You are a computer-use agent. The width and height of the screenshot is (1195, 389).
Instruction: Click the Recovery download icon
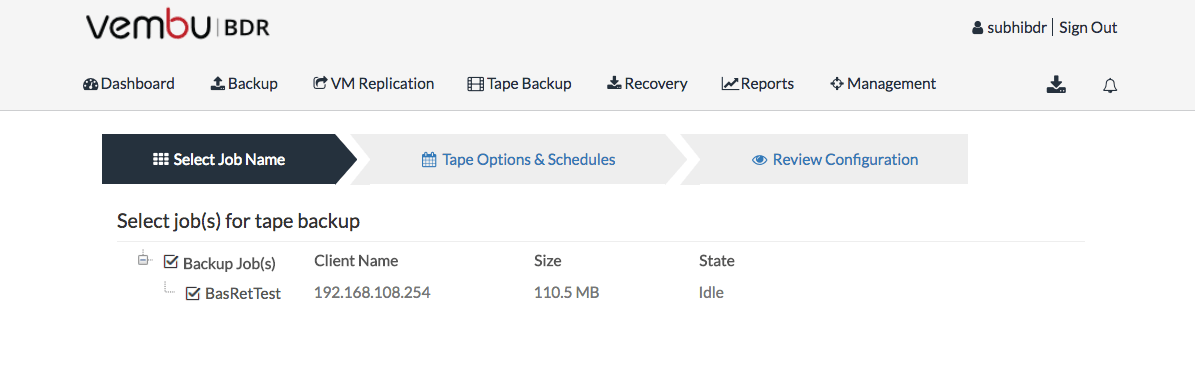[614, 84]
